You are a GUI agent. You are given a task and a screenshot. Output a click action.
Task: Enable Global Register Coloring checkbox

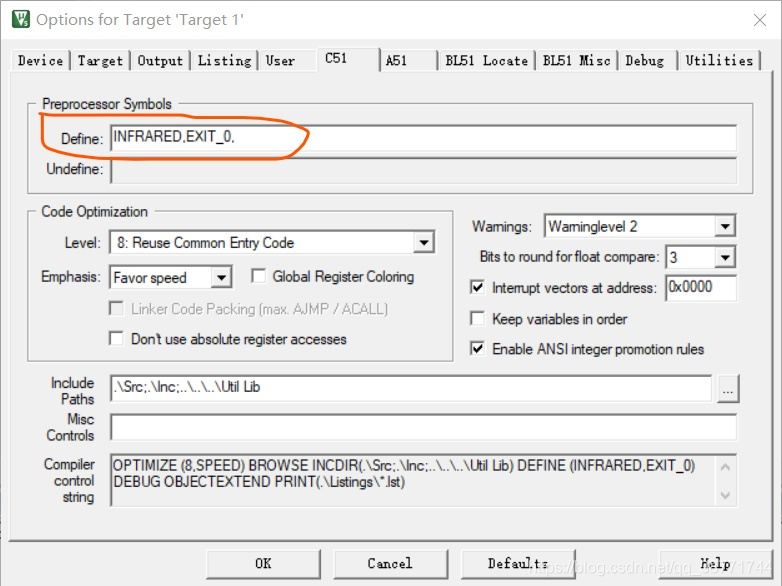tap(258, 276)
